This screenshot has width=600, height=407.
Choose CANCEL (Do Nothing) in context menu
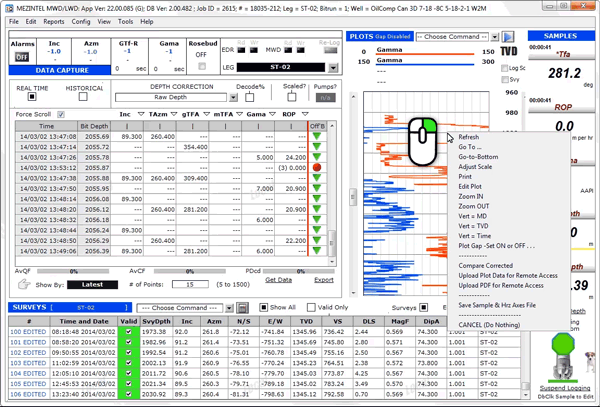(x=489, y=325)
